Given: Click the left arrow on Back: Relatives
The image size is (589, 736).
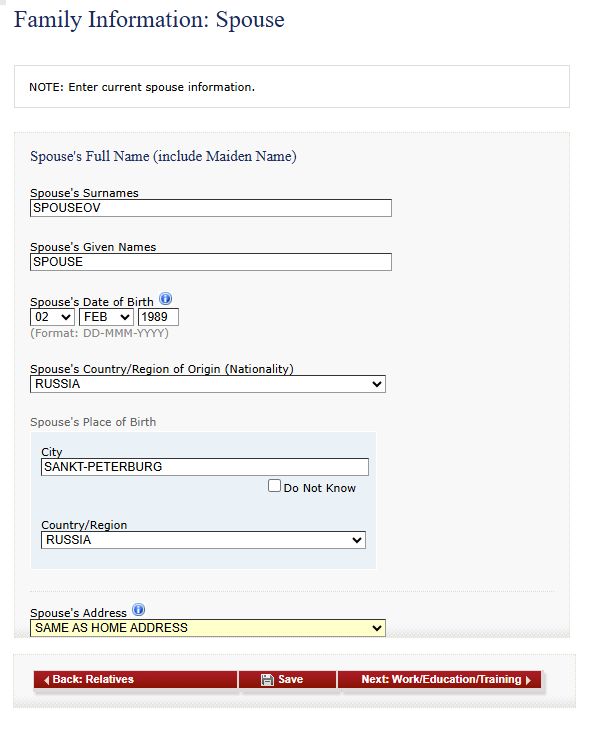Looking at the screenshot, I should 46,680.
